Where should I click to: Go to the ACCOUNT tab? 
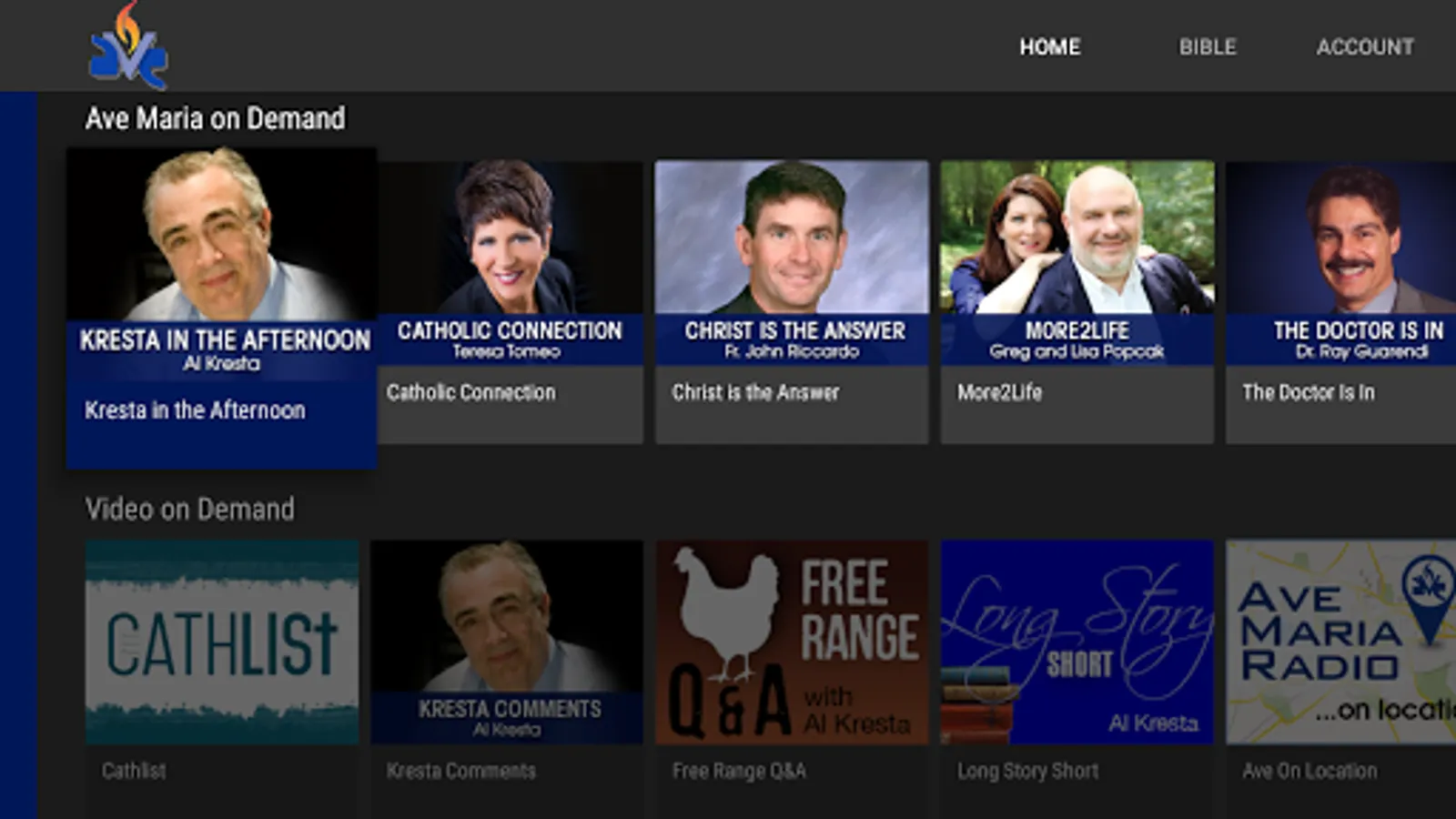click(1365, 46)
